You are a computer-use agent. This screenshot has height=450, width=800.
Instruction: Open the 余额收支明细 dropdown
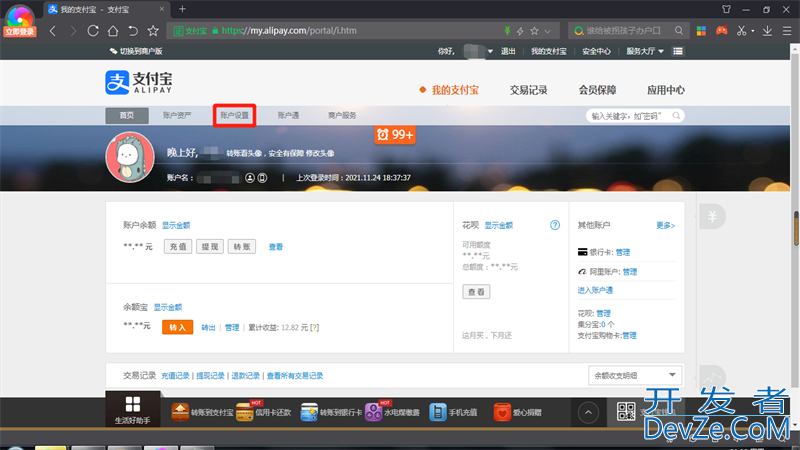pos(635,376)
